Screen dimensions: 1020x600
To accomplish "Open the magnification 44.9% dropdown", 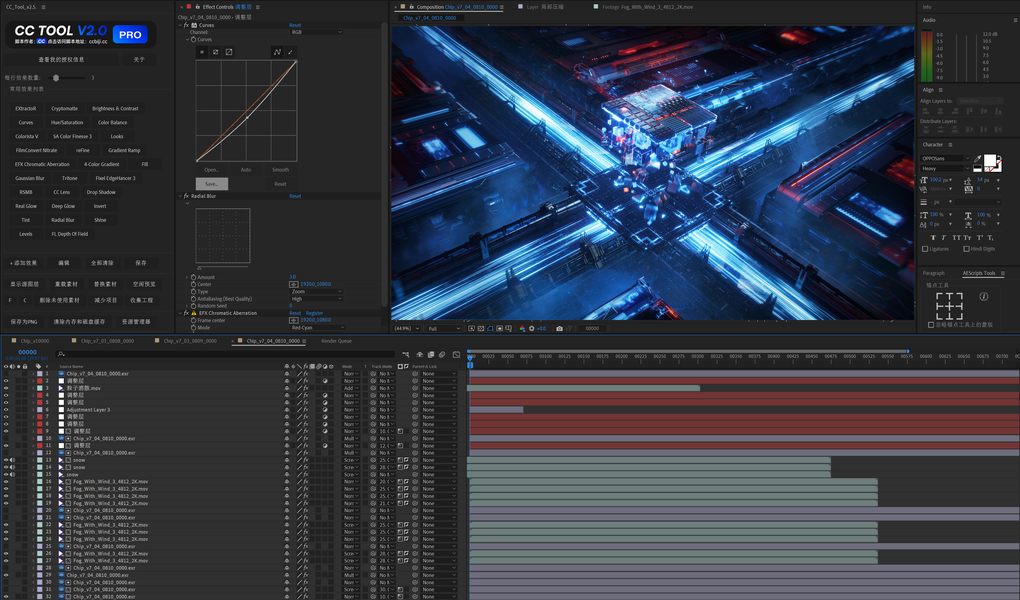I will [x=407, y=329].
